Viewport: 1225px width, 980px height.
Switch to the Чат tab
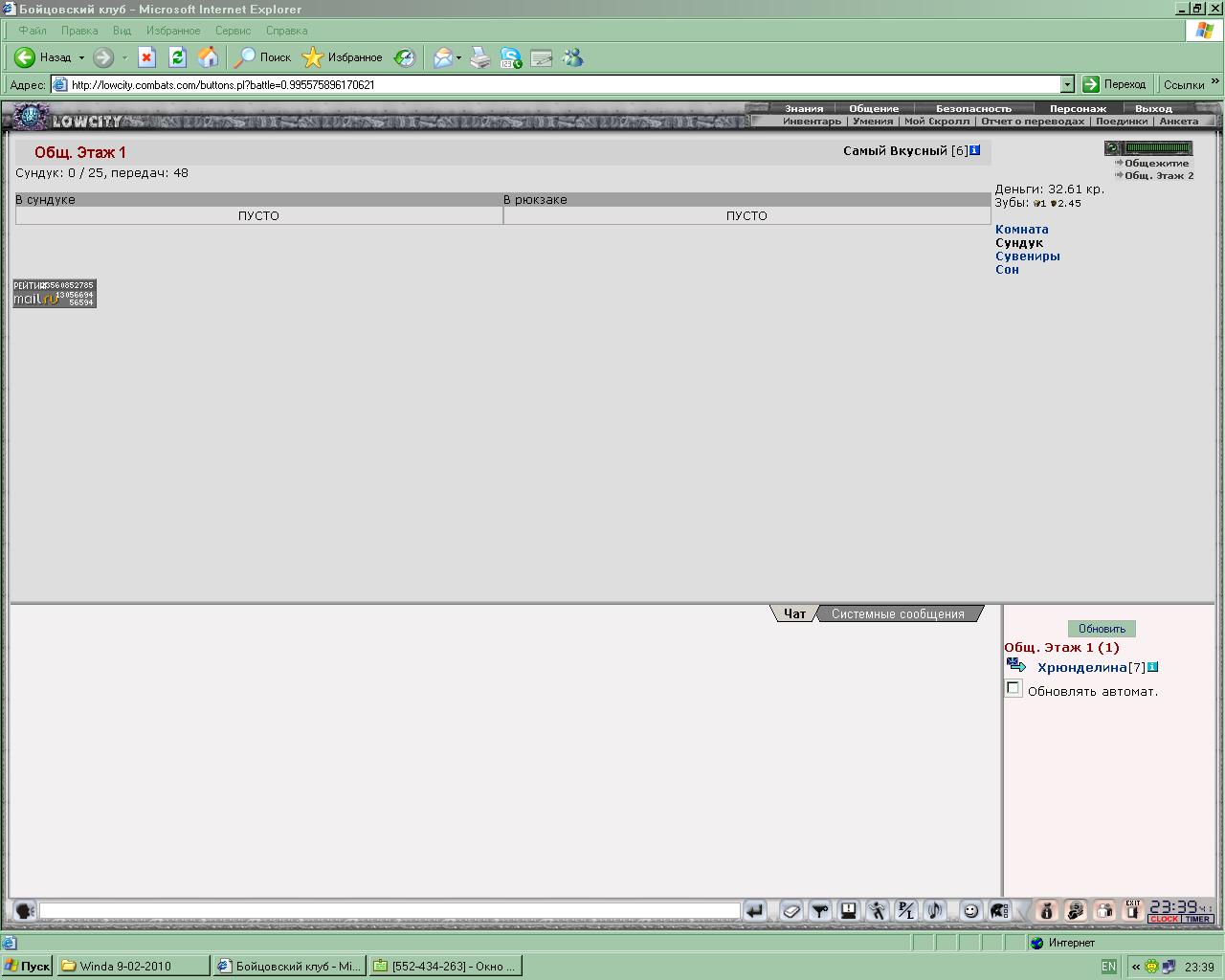click(794, 613)
